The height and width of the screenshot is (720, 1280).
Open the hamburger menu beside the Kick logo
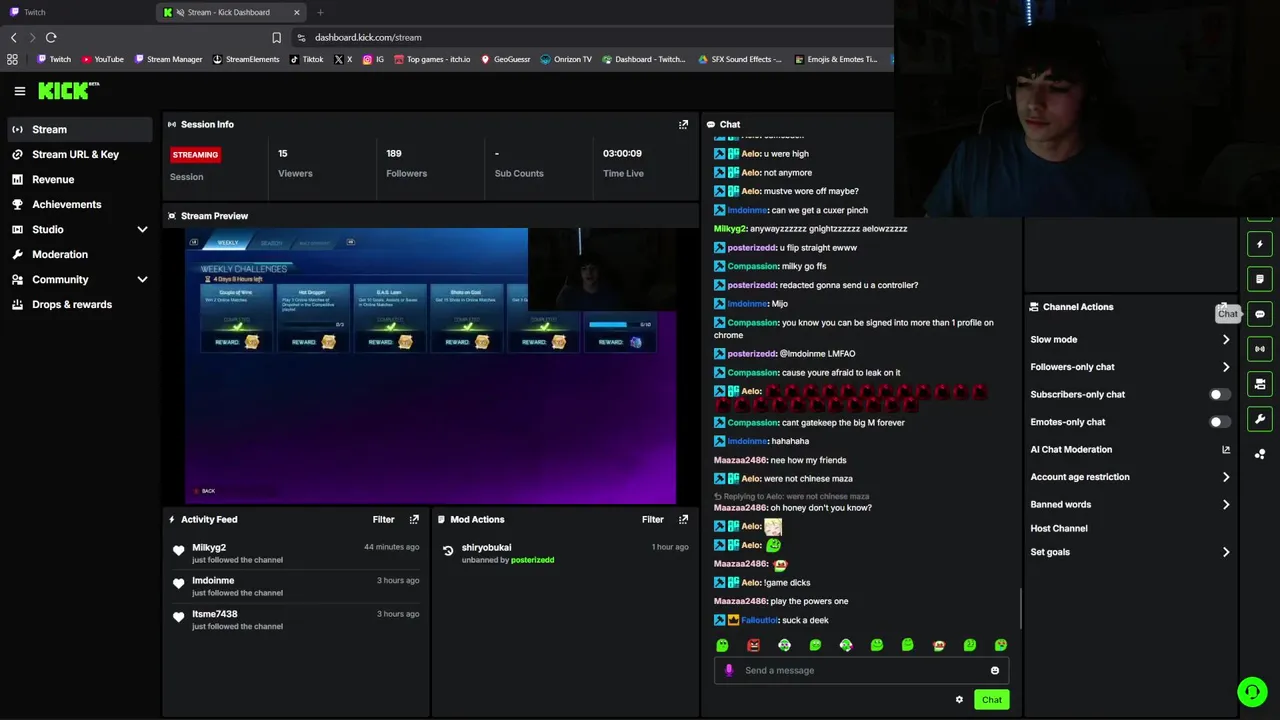click(x=19, y=91)
